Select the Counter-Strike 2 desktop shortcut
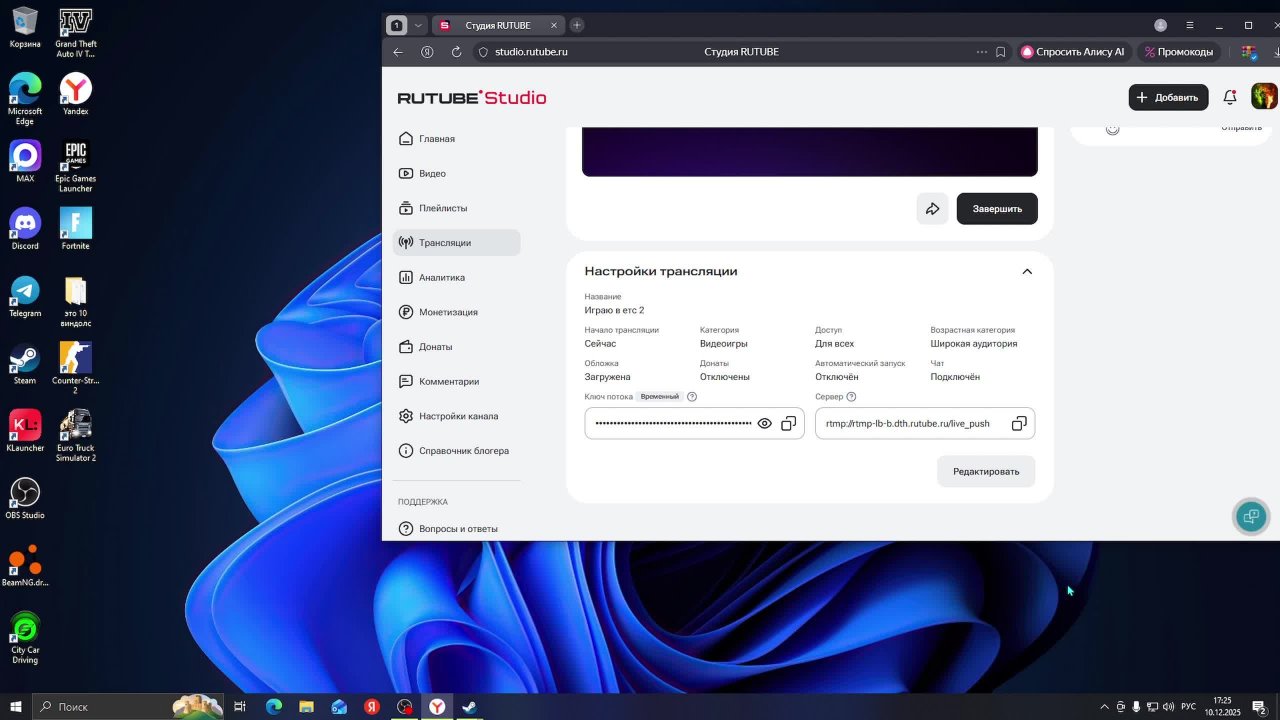The width and height of the screenshot is (1280, 720). click(76, 368)
